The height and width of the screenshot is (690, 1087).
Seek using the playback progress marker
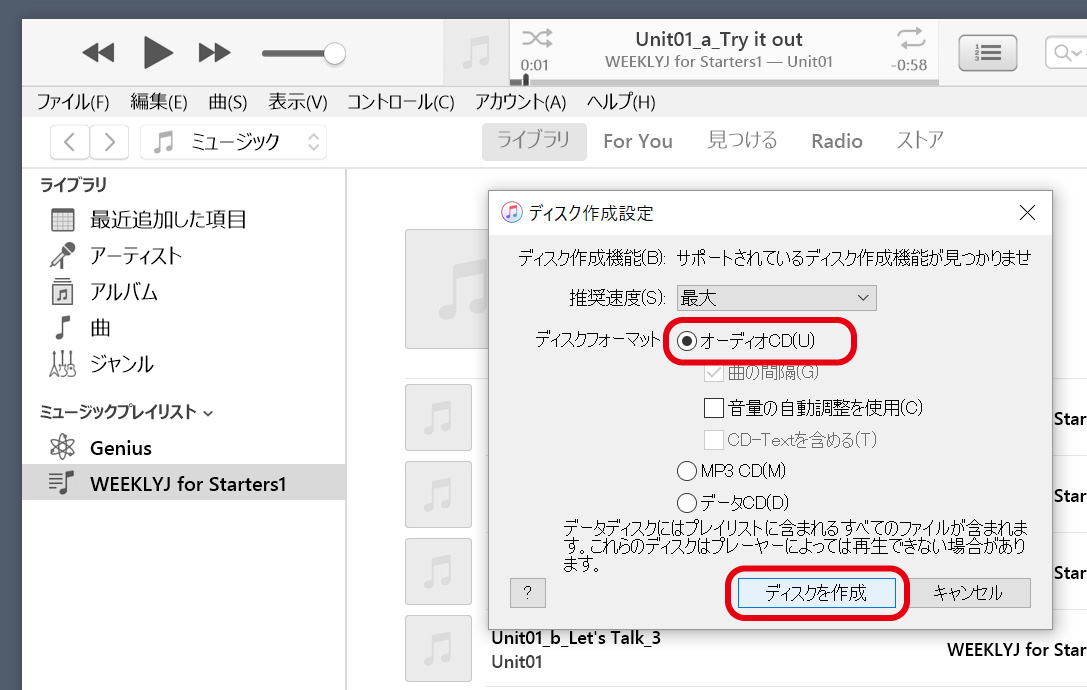pyautogui.click(x=525, y=81)
